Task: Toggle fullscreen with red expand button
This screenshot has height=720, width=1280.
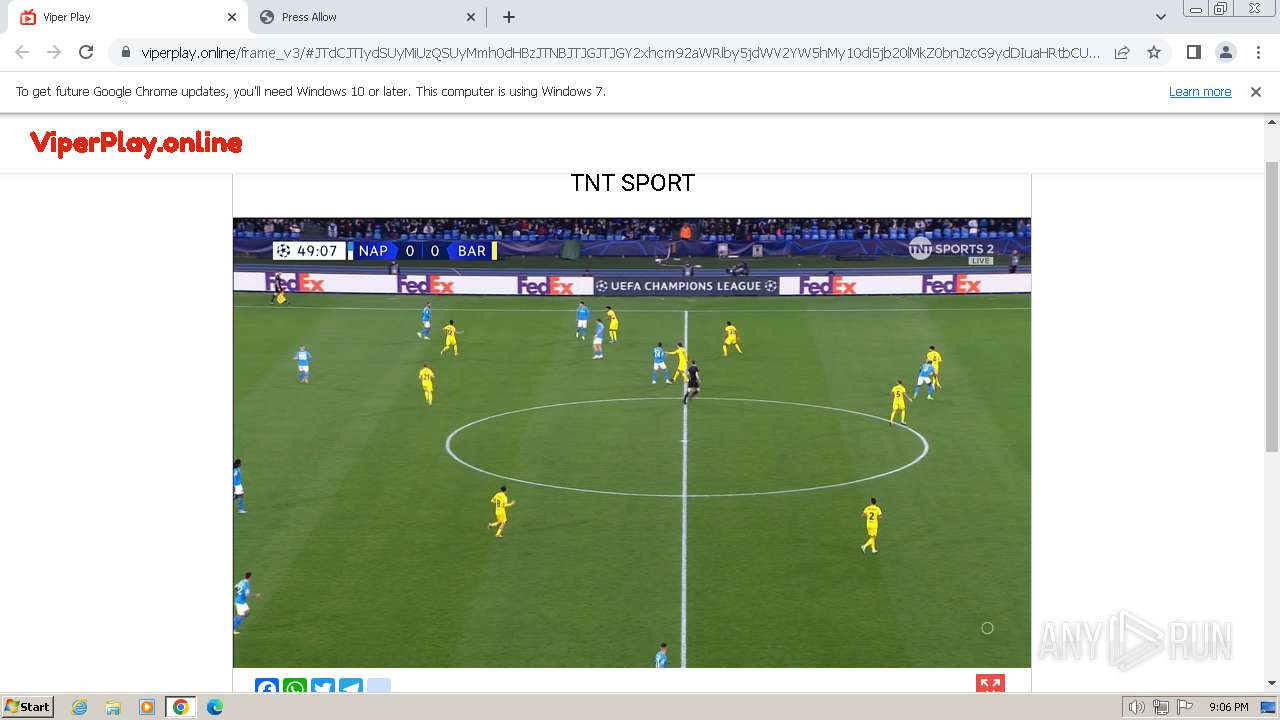Action: pyautogui.click(x=990, y=684)
